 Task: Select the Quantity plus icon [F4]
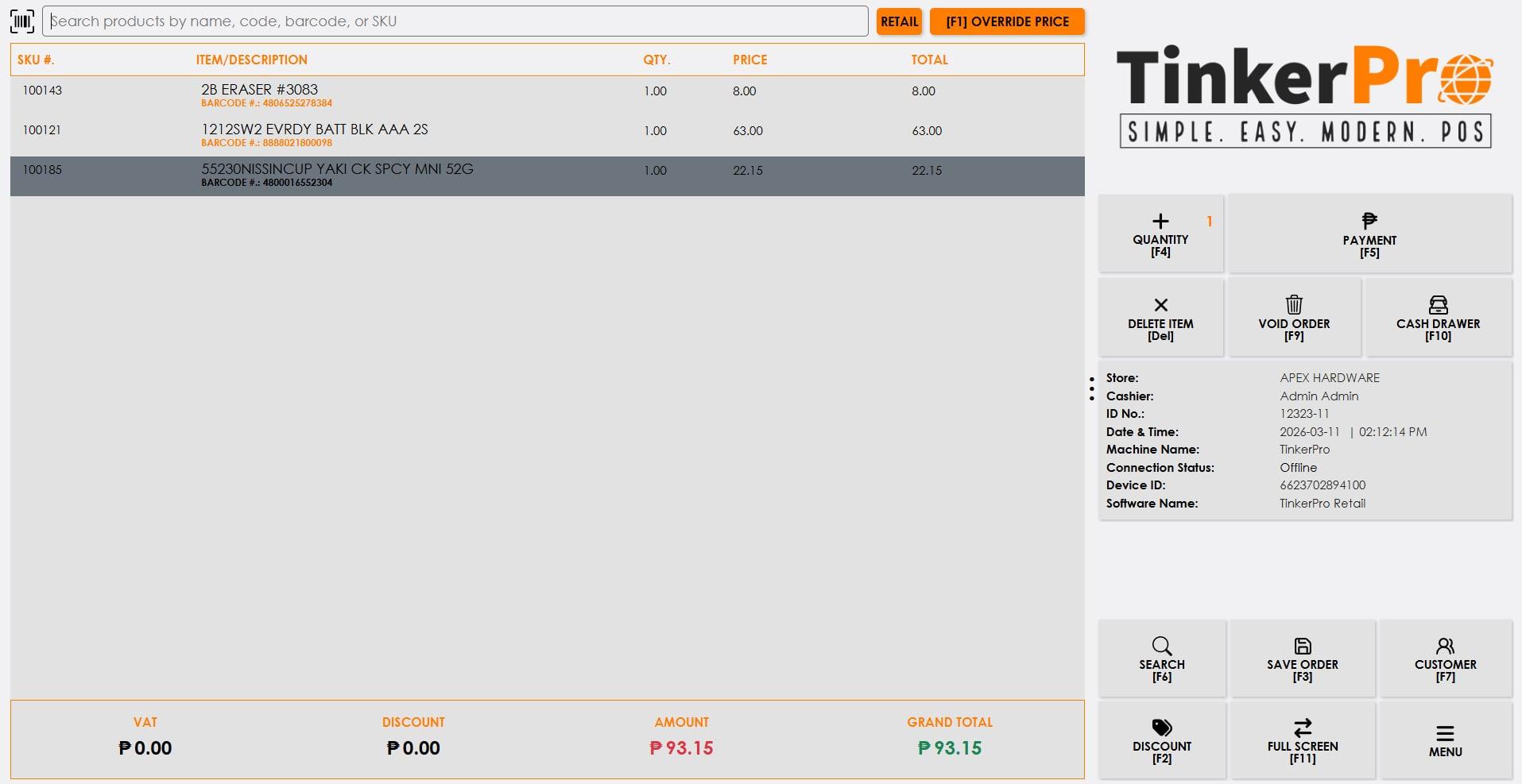tap(1160, 222)
